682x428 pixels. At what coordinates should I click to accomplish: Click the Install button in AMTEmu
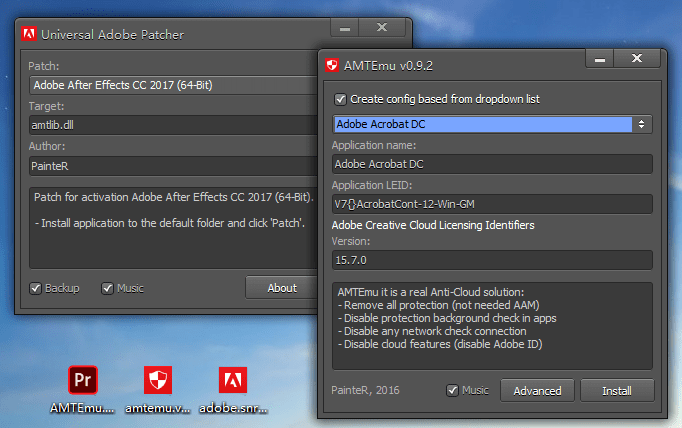click(617, 391)
